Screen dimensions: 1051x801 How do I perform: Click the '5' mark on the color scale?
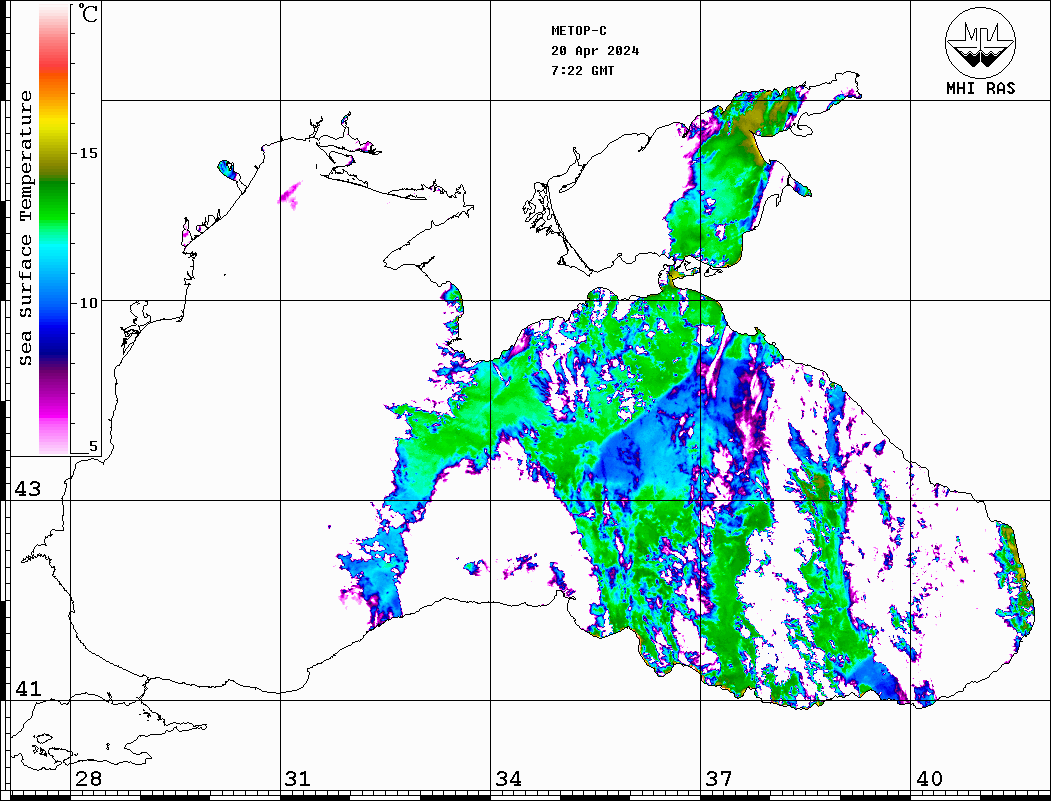pyautogui.click(x=93, y=446)
